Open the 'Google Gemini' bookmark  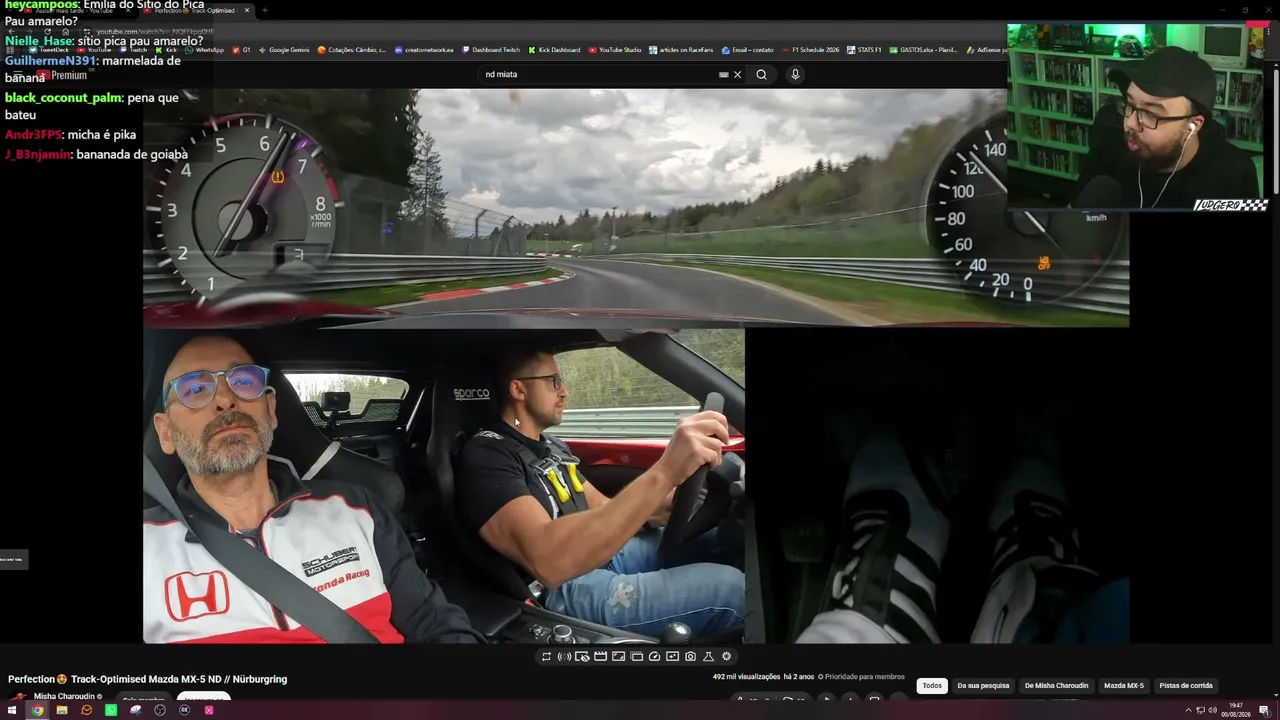click(x=284, y=49)
